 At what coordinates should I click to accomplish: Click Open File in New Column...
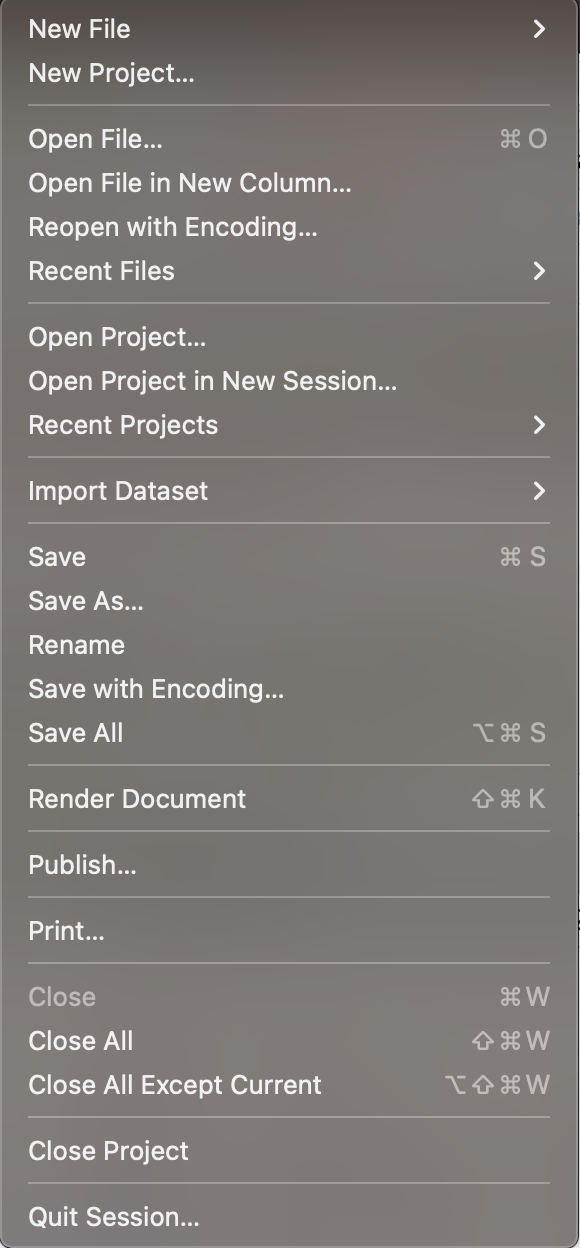[289, 183]
